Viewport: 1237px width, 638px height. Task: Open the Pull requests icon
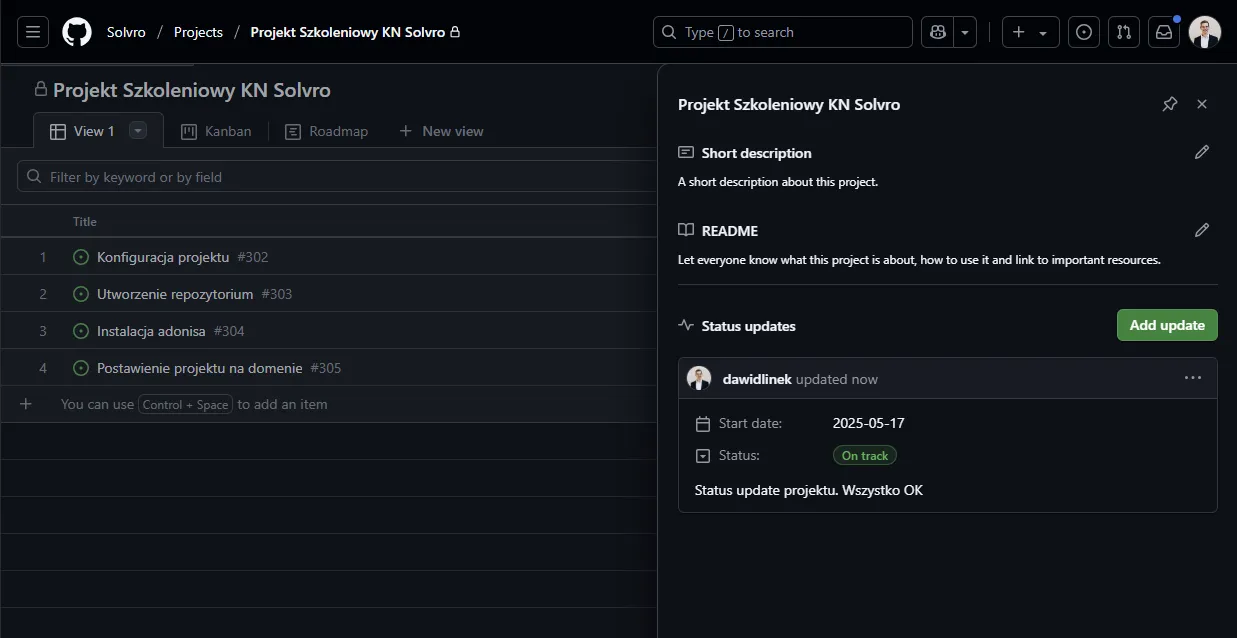1124,32
